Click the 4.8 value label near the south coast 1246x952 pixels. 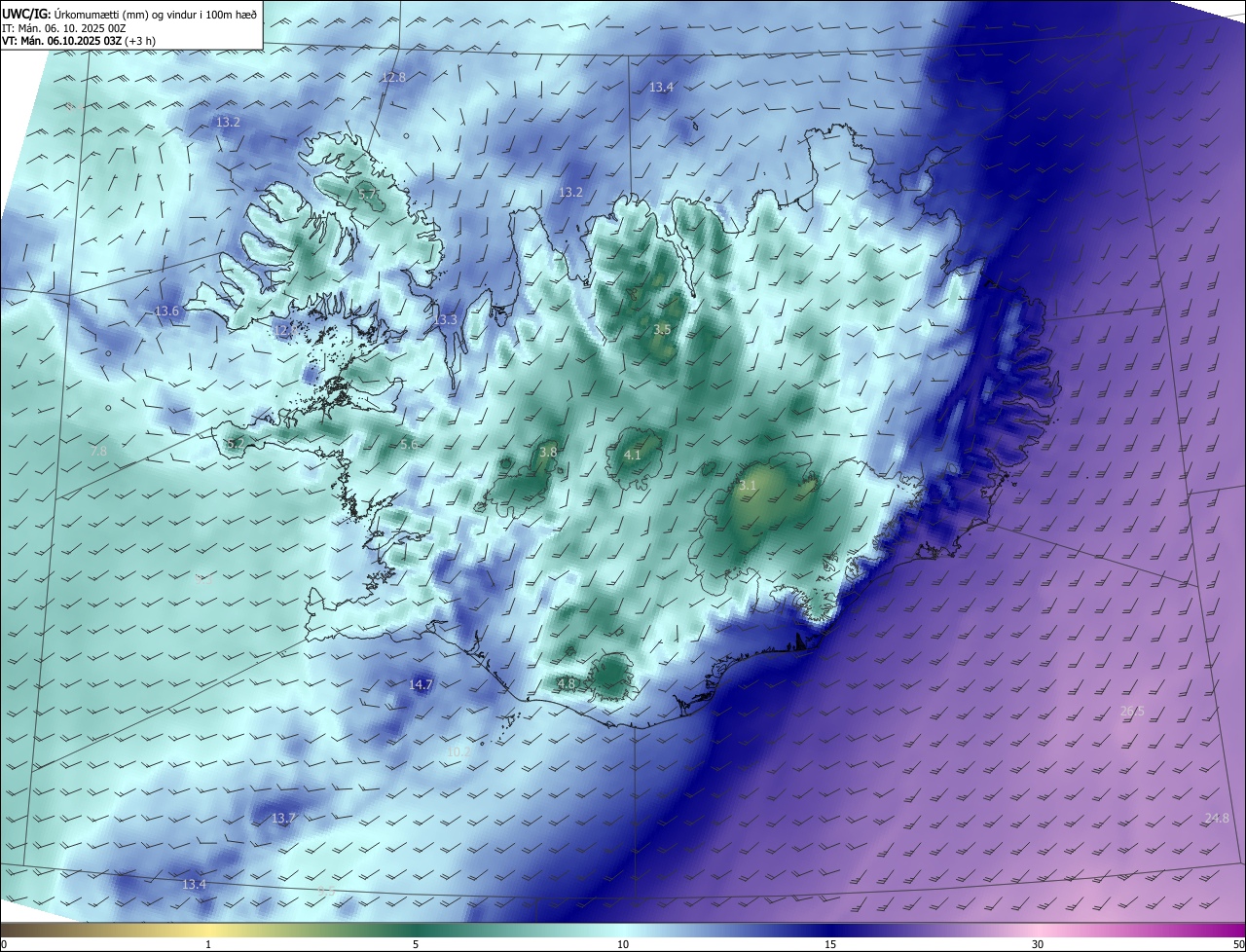point(567,684)
